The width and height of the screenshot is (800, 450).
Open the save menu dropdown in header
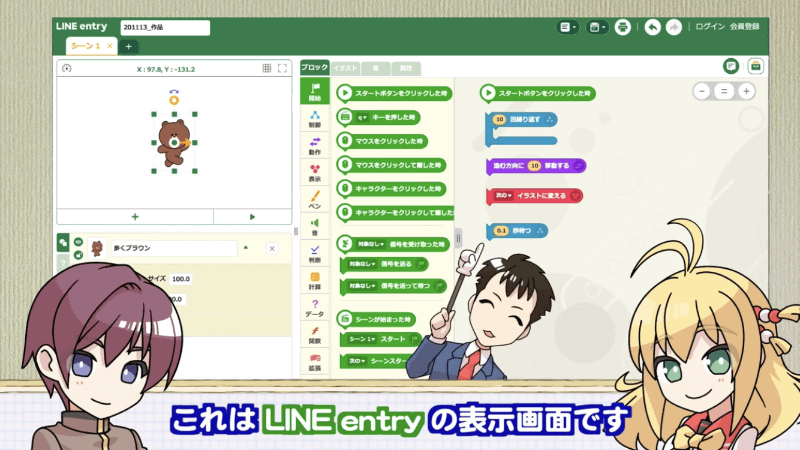click(597, 27)
